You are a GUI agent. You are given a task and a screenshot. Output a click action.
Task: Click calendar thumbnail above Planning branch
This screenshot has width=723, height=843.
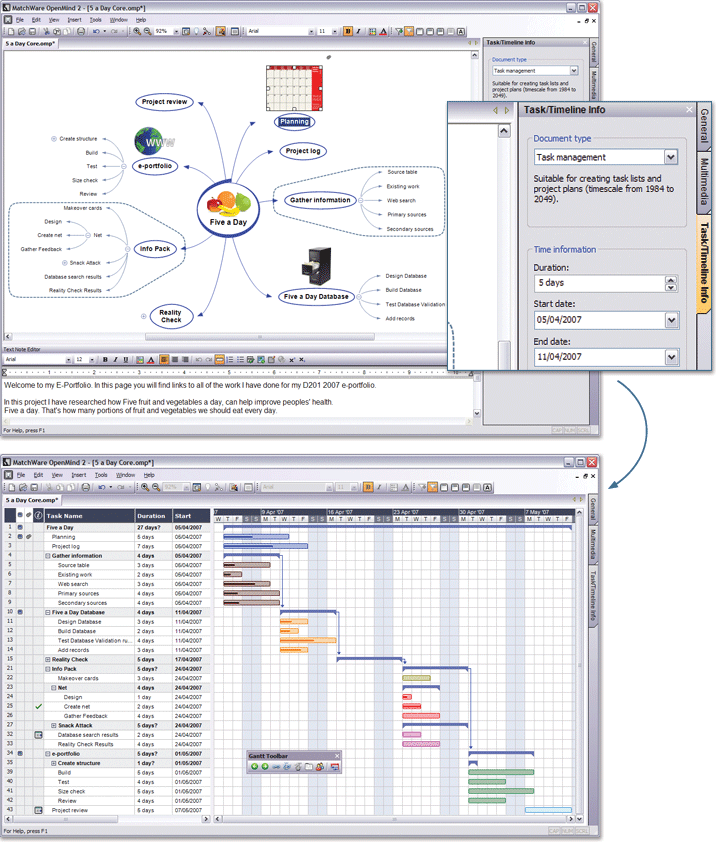(295, 88)
